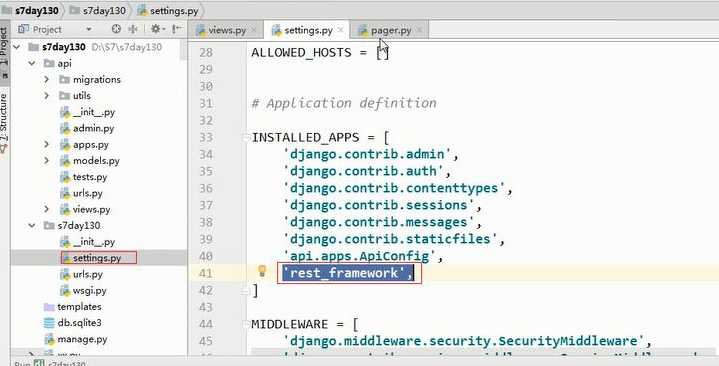Select the templates folder
719x366 pixels.
(x=79, y=306)
